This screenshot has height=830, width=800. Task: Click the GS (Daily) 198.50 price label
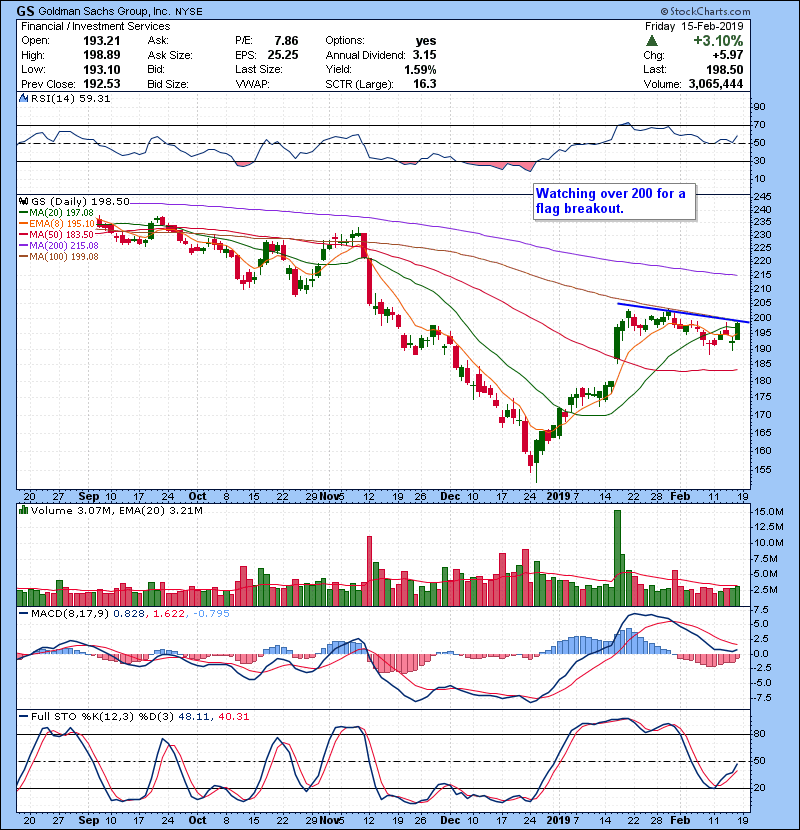(x=80, y=202)
